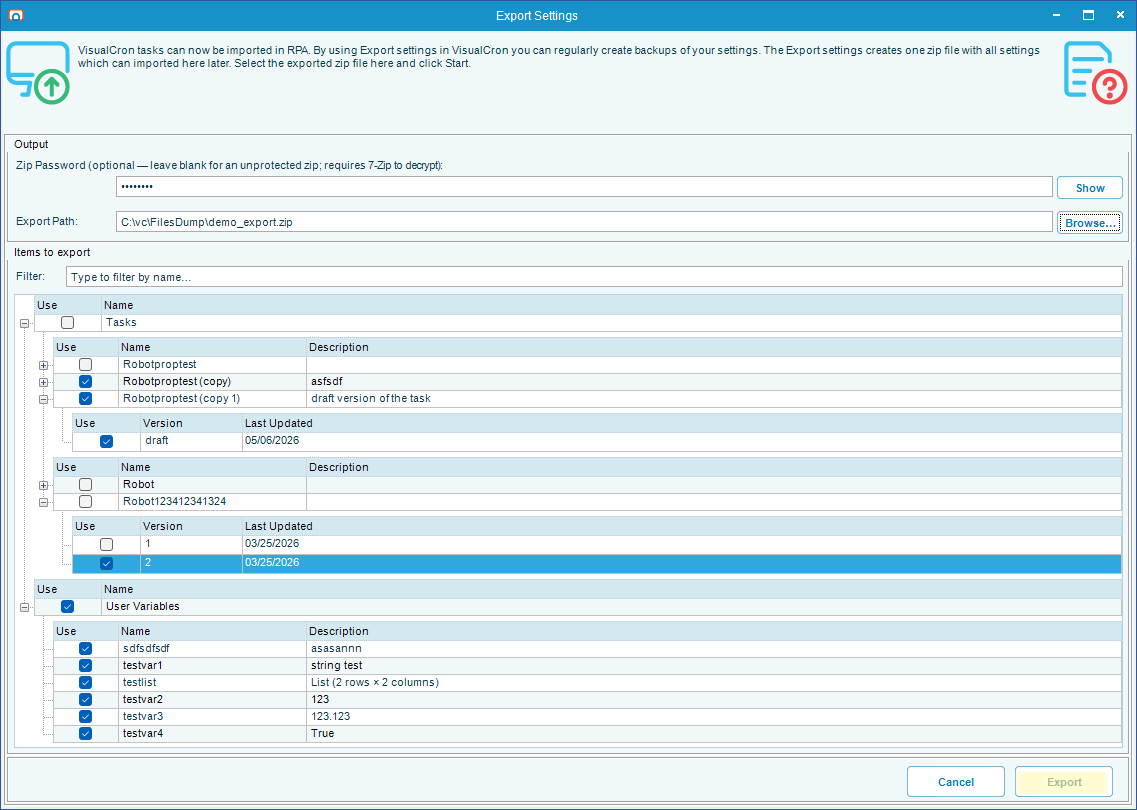Click the Export Path field

tap(584, 222)
